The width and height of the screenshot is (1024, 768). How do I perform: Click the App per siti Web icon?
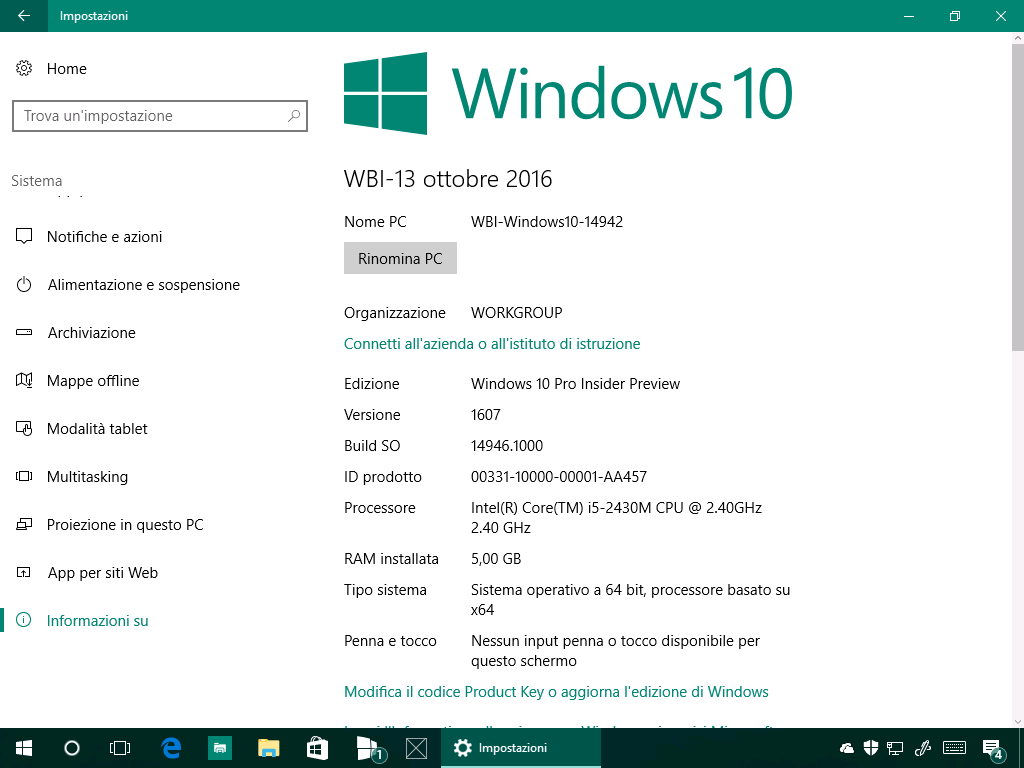(24, 573)
